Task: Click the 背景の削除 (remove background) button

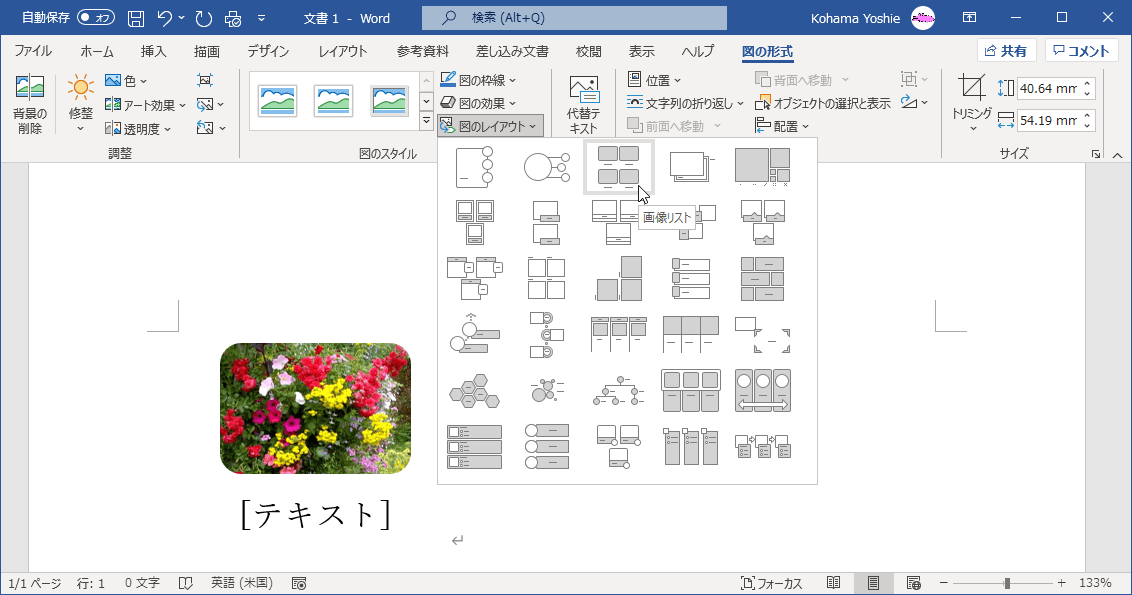Action: click(30, 105)
